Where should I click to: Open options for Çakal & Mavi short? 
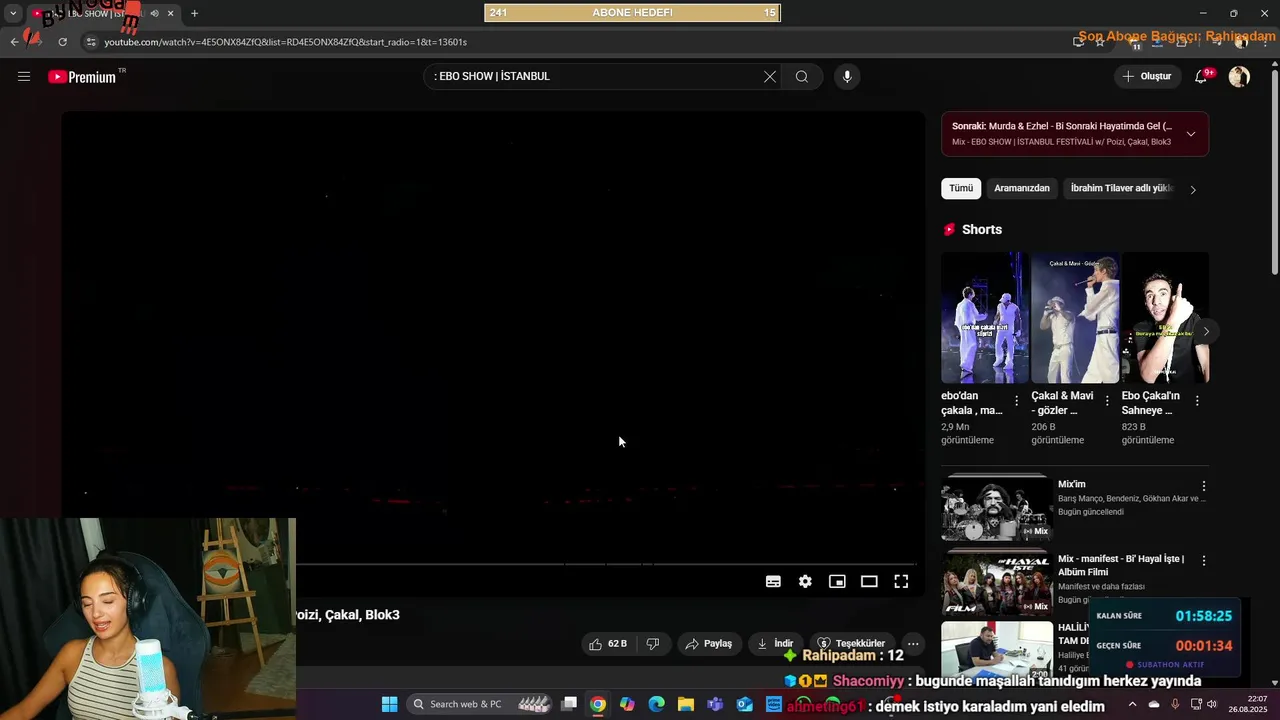1107,401
